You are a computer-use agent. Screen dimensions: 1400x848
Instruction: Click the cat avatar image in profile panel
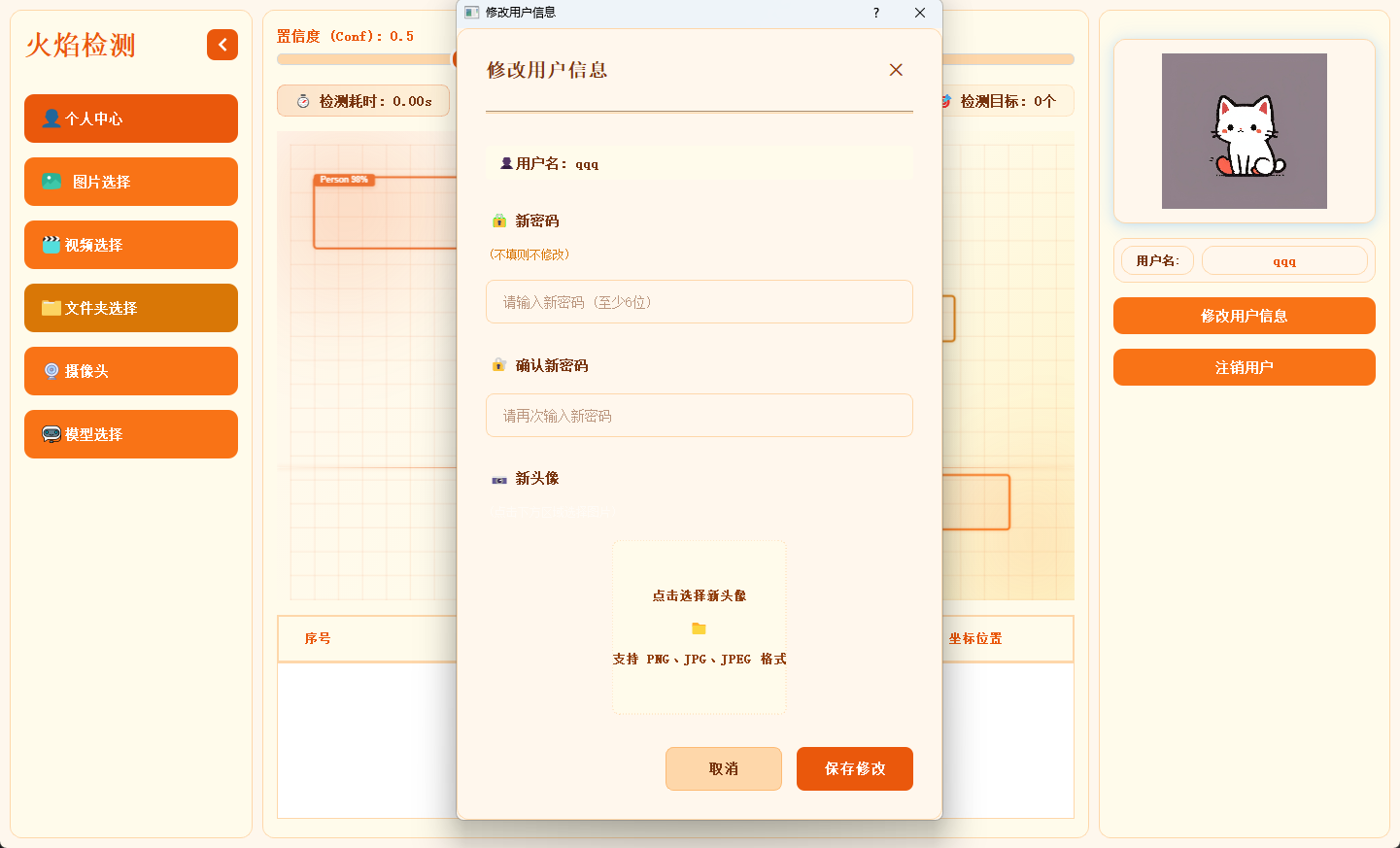(x=1245, y=131)
